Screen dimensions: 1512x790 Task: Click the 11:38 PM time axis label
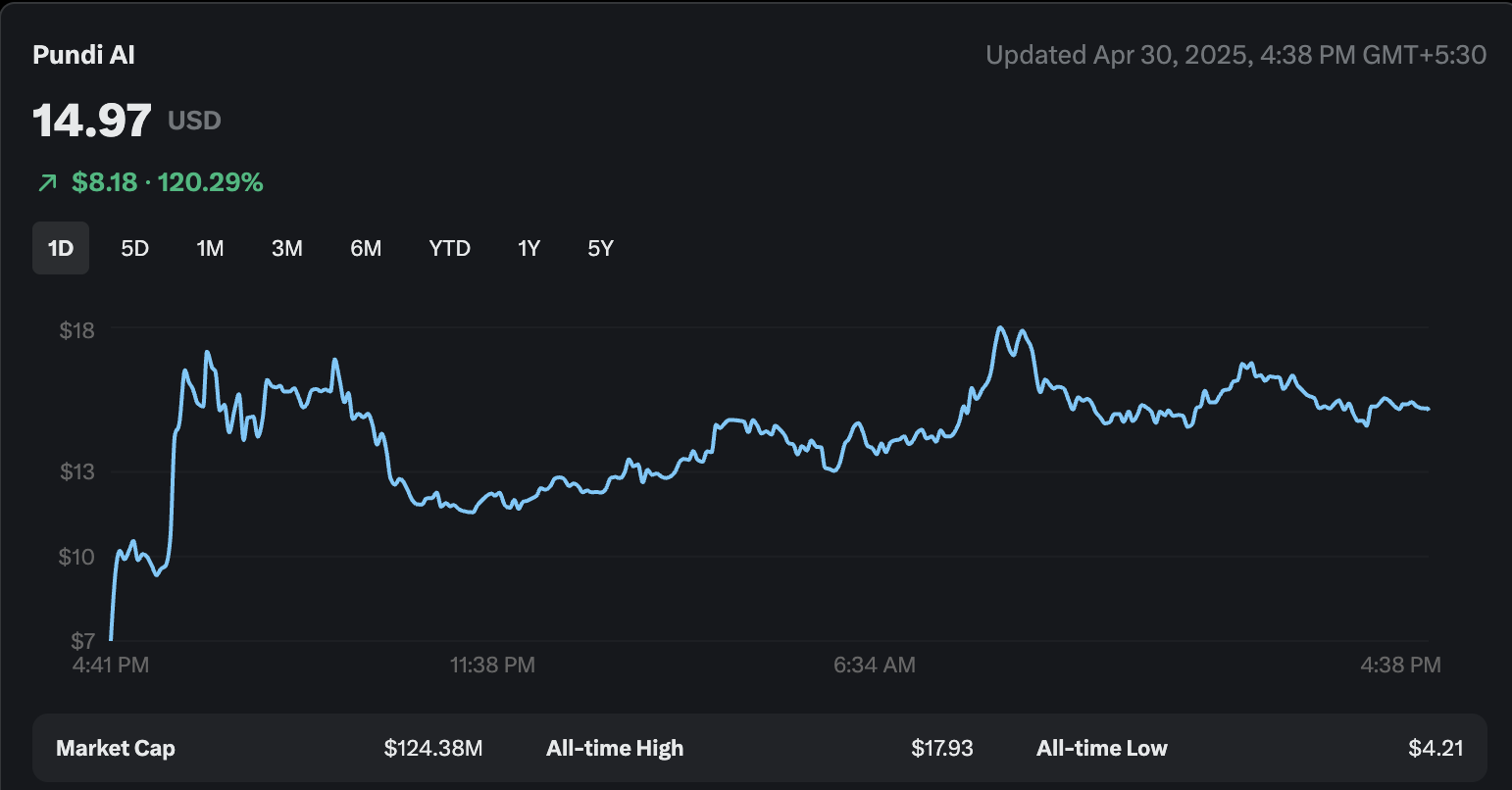pos(492,666)
